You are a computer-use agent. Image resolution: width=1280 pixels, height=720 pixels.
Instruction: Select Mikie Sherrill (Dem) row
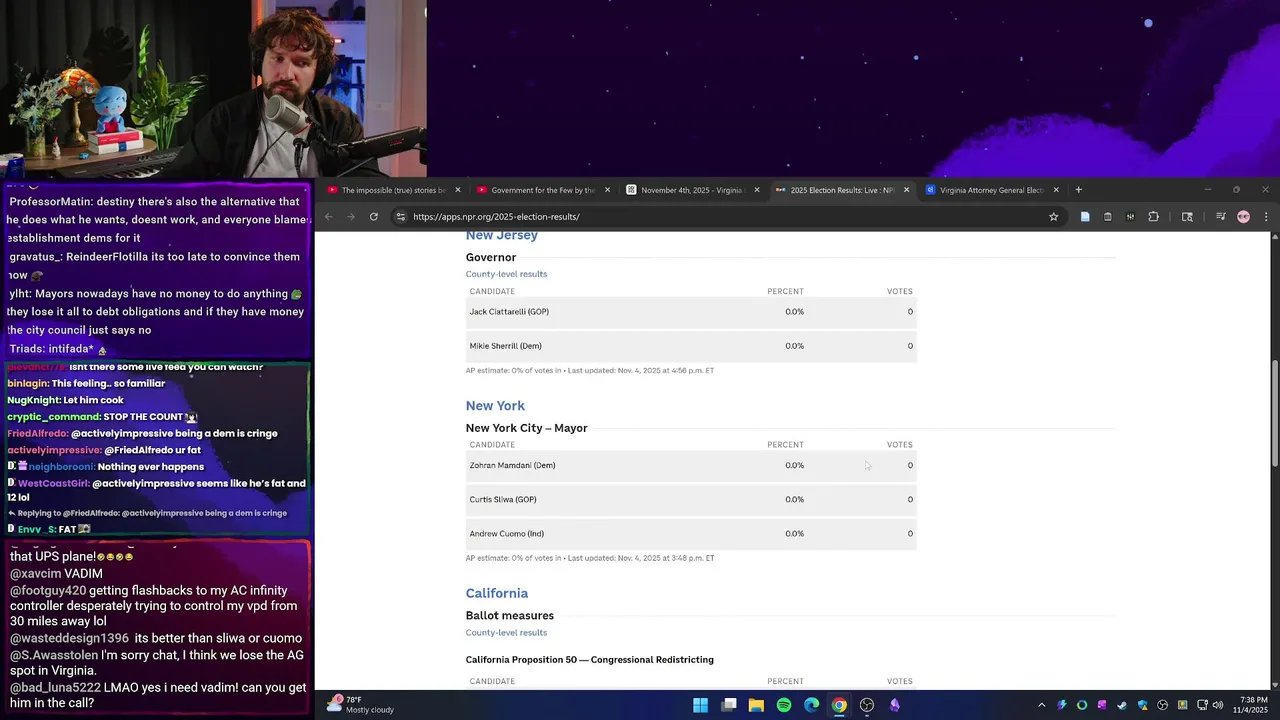tap(691, 346)
